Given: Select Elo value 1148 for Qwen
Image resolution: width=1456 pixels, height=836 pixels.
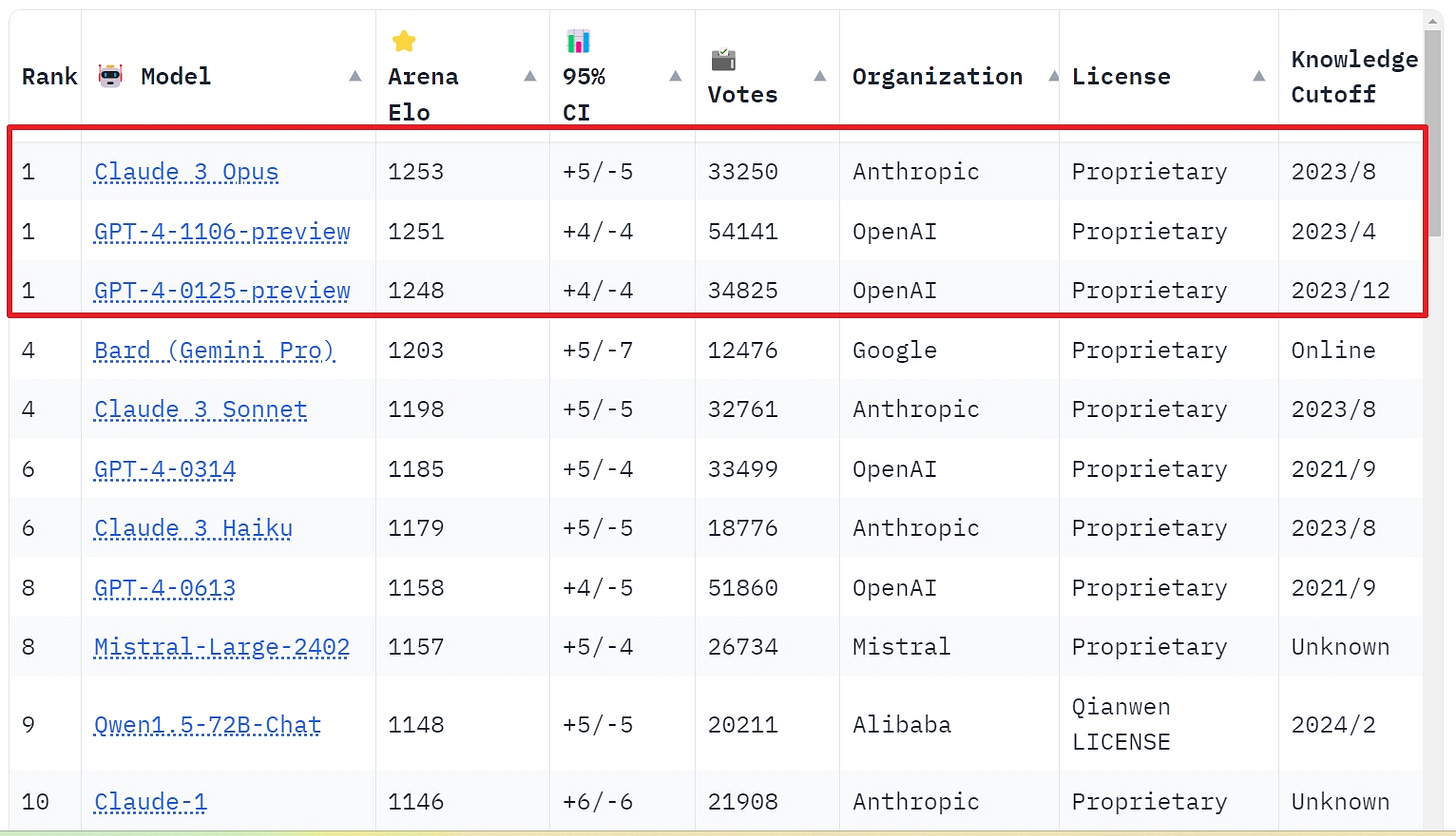Looking at the screenshot, I should [x=416, y=725].
